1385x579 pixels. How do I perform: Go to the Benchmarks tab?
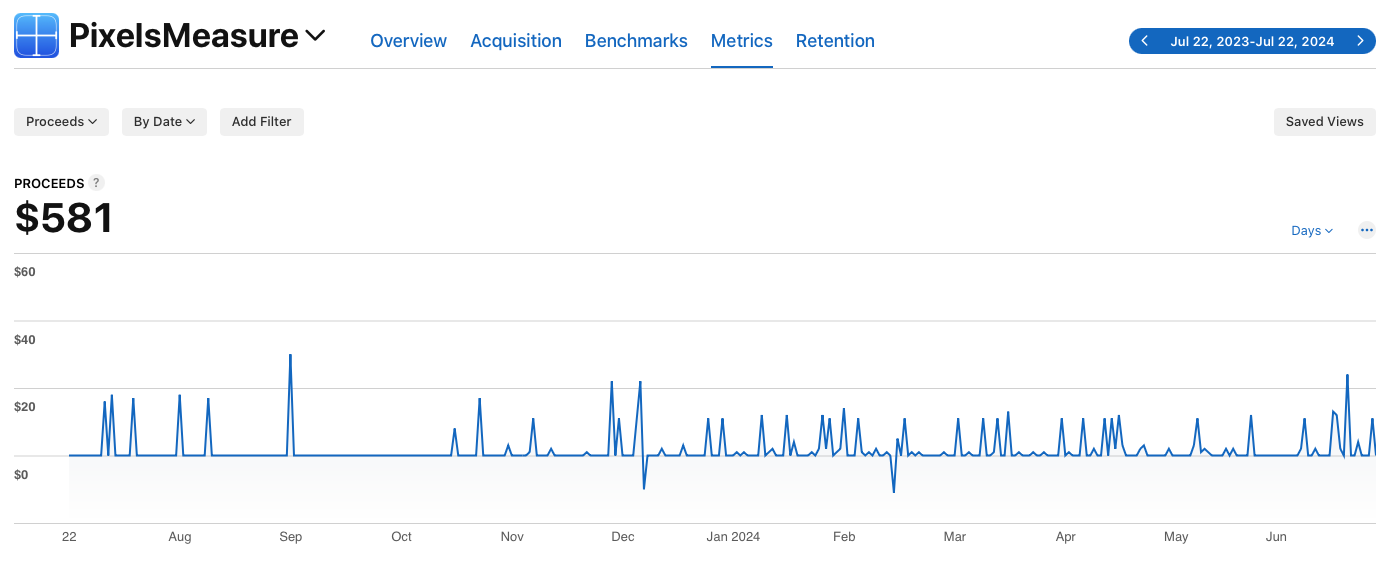636,41
